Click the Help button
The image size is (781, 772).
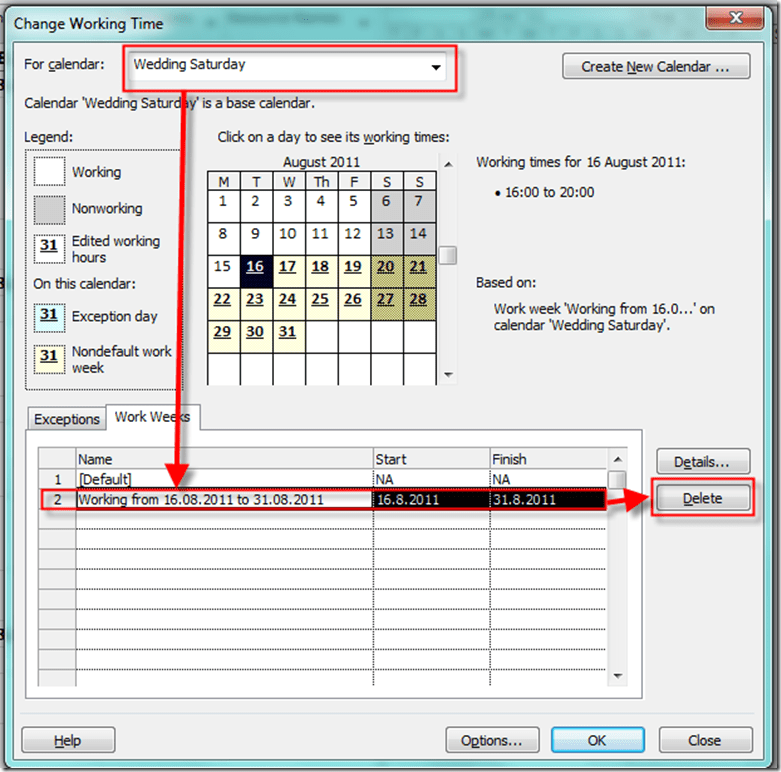pyautogui.click(x=67, y=740)
